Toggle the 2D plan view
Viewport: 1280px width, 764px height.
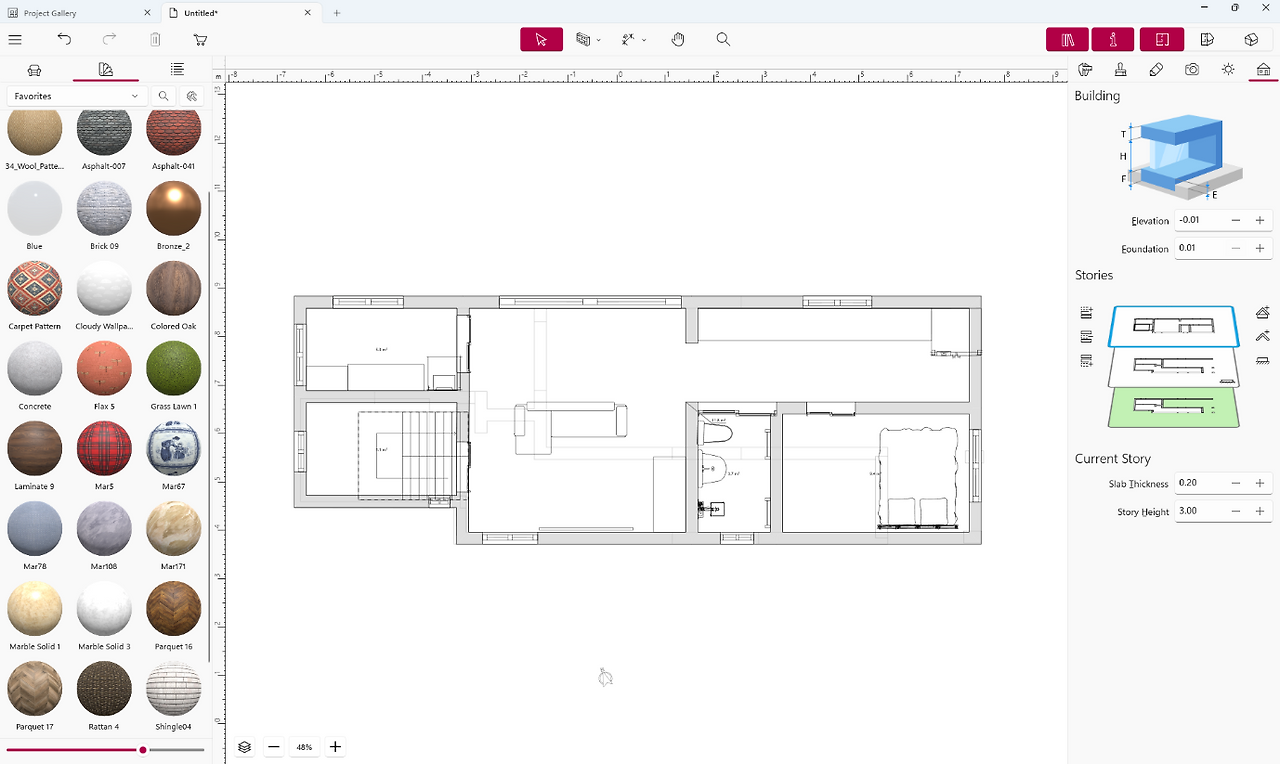(1162, 39)
